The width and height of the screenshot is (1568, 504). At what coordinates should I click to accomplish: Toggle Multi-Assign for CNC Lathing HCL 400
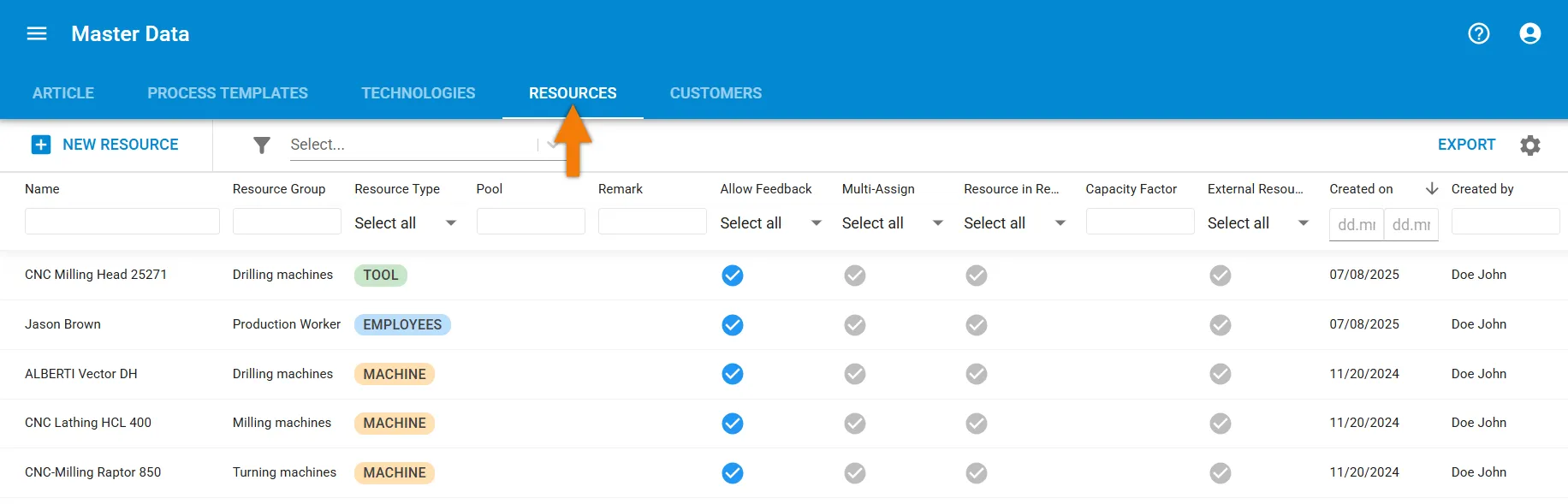click(855, 424)
